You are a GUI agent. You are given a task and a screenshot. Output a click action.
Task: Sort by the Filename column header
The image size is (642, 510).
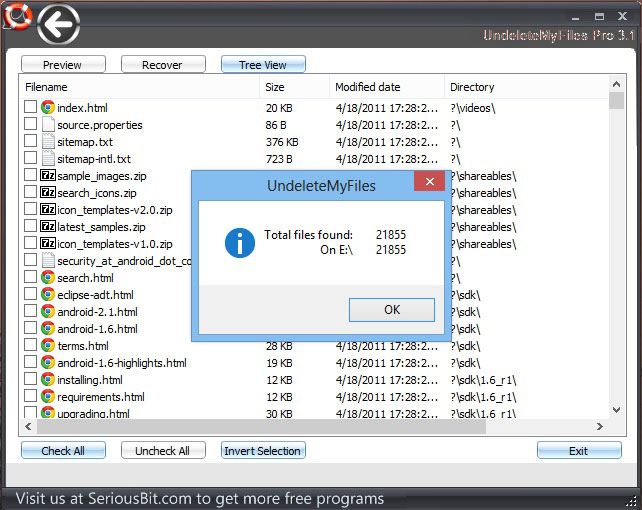(139, 87)
